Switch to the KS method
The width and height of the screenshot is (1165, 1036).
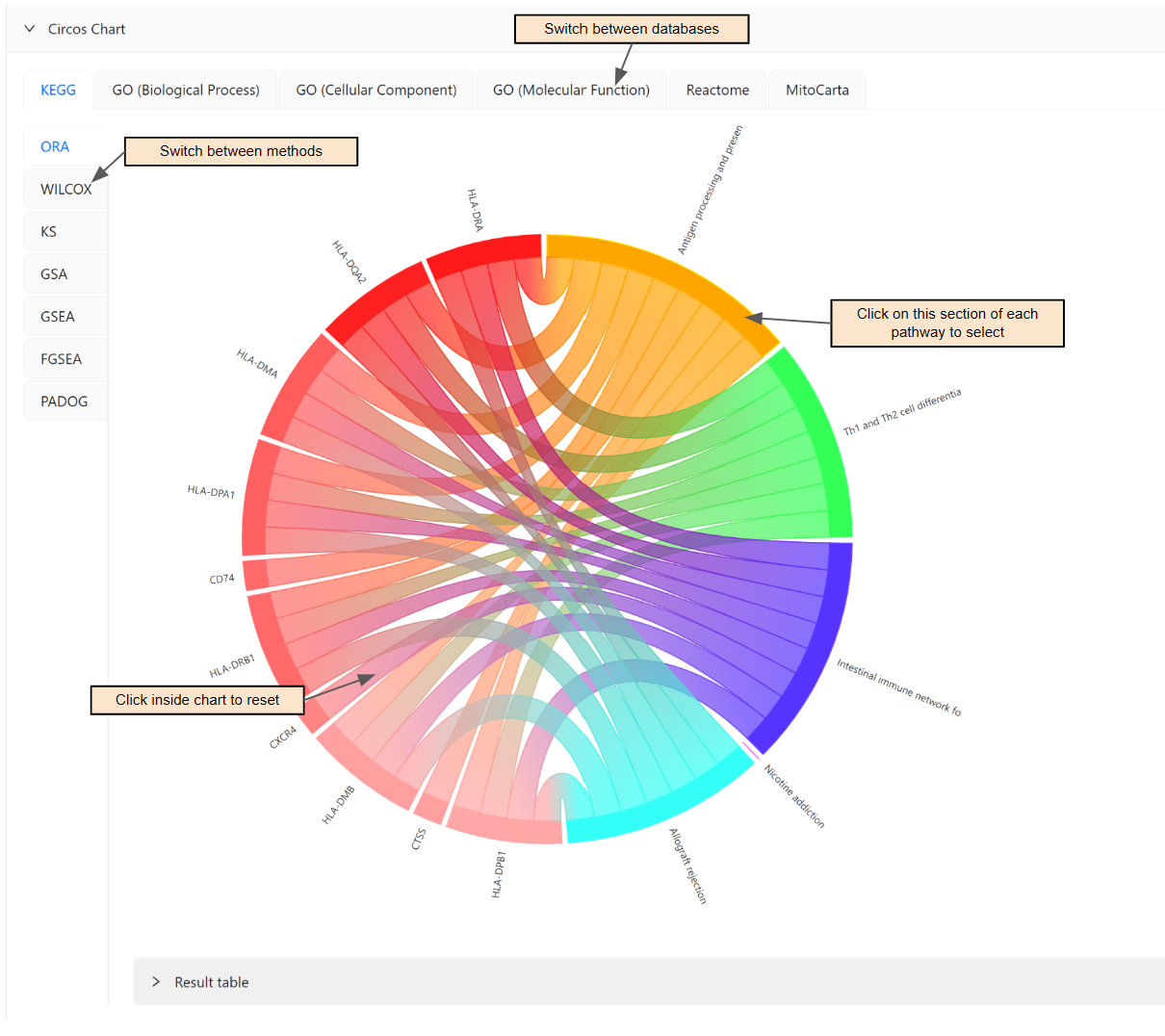pyautogui.click(x=48, y=231)
